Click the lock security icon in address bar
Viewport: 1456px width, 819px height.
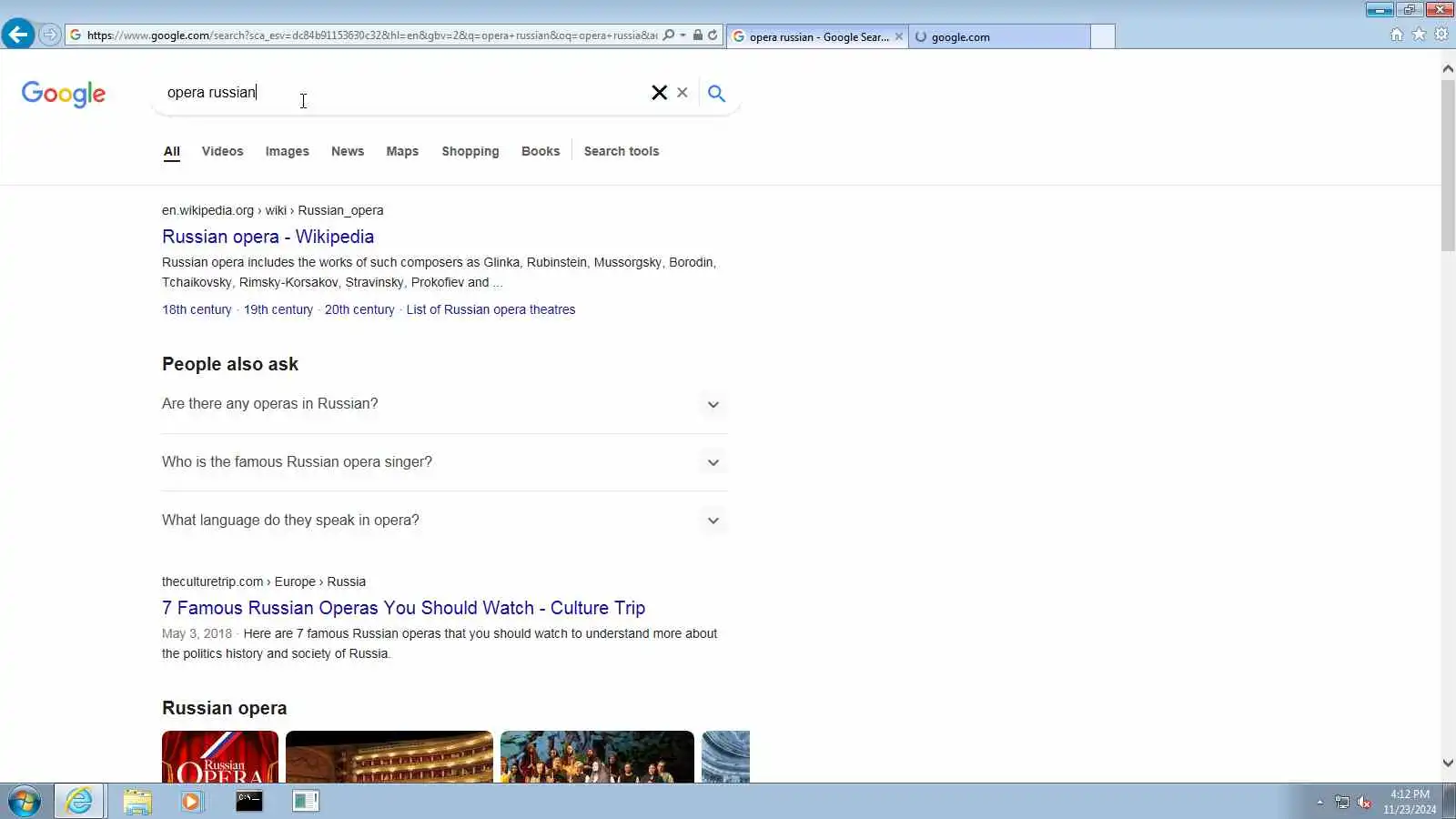tap(697, 35)
